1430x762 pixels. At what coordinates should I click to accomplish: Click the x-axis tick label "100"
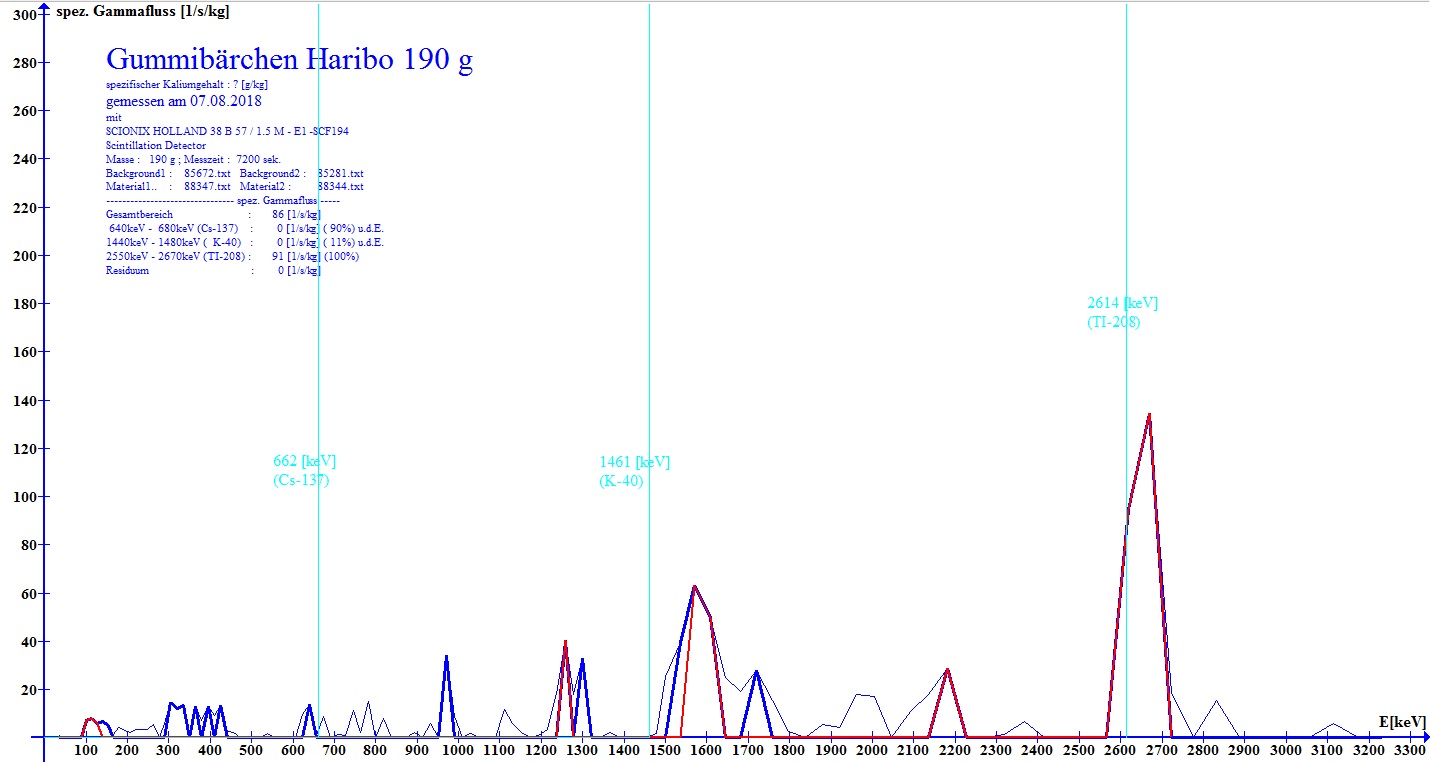point(87,750)
